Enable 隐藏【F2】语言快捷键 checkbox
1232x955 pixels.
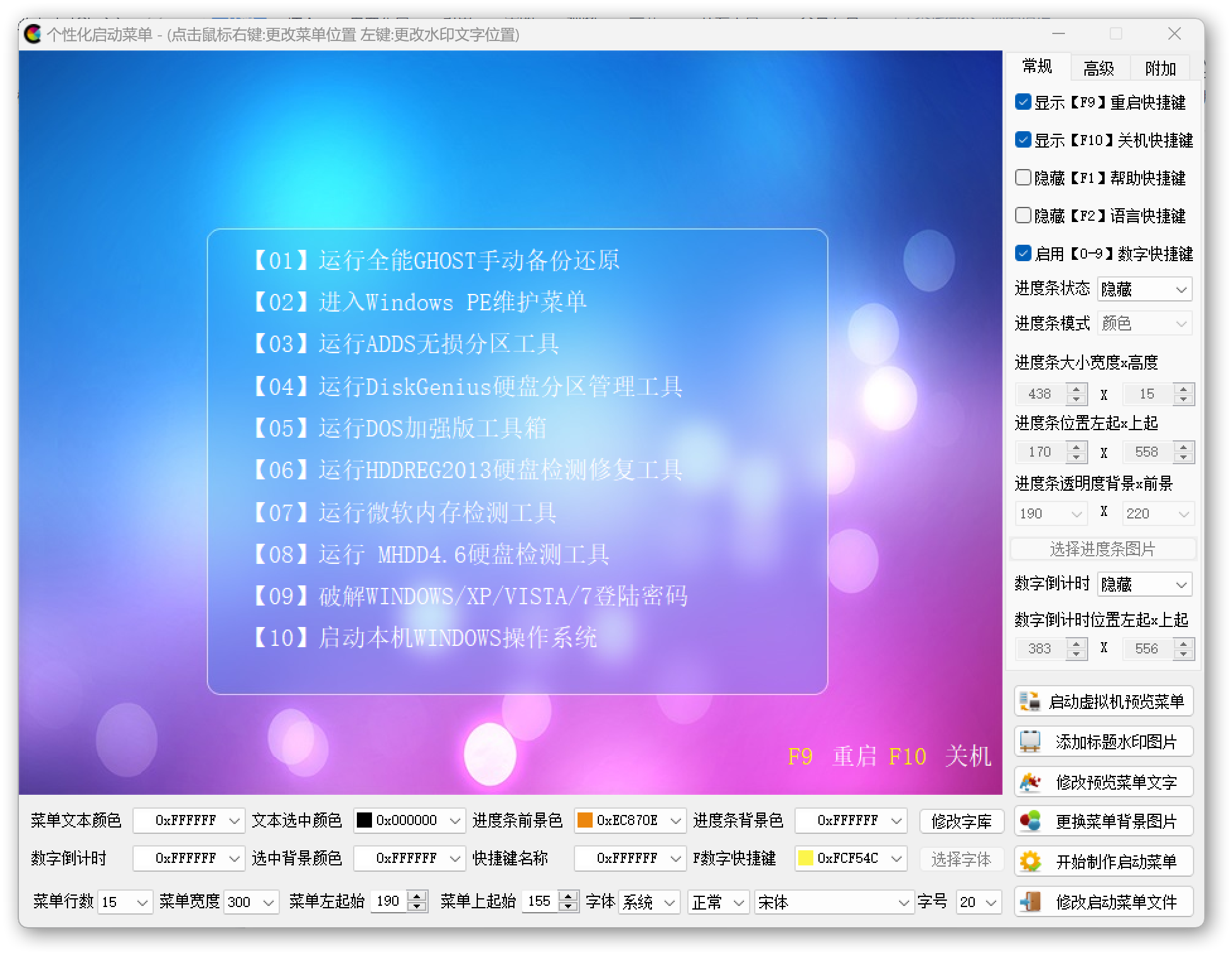pos(1023,215)
